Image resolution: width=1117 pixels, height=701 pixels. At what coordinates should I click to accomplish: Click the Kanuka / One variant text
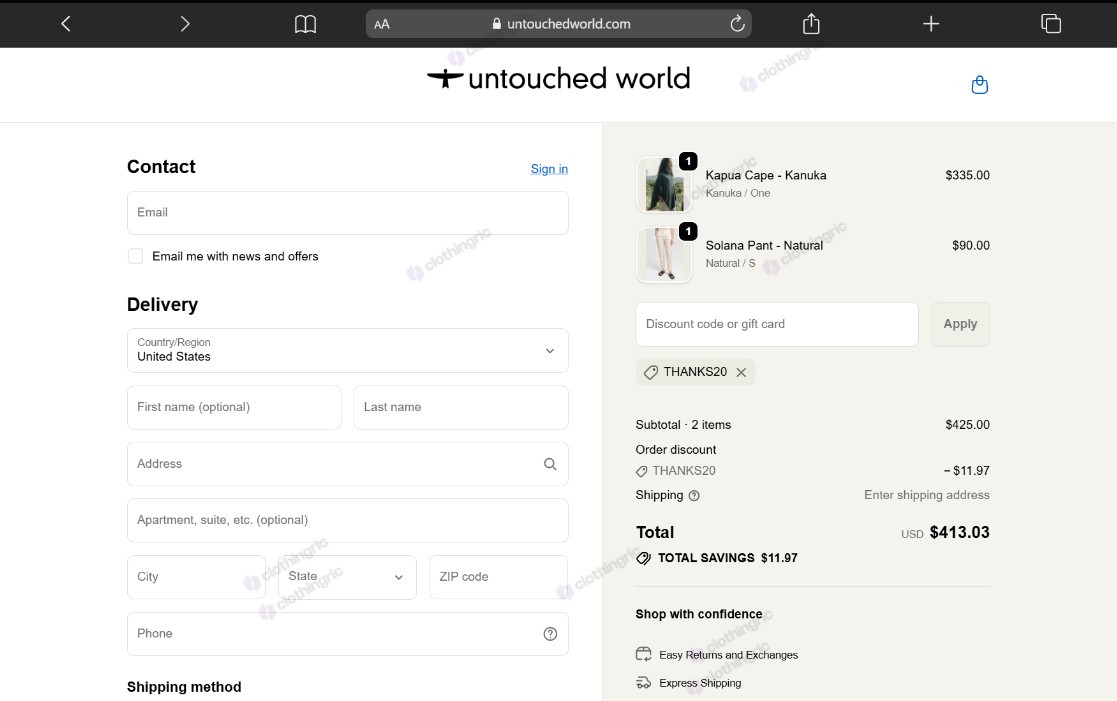pyautogui.click(x=738, y=193)
